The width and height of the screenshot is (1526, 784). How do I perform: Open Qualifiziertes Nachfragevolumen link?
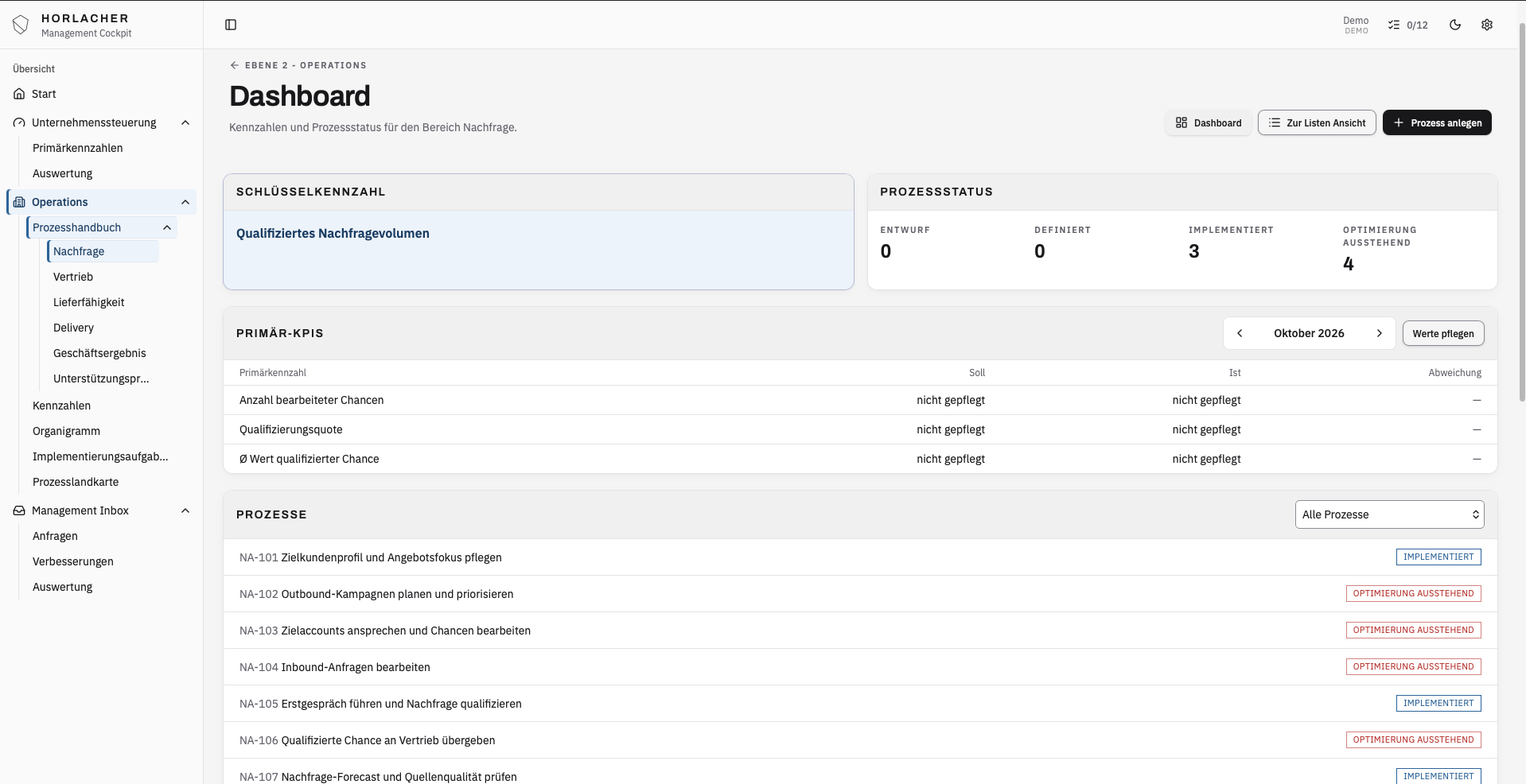tap(333, 233)
